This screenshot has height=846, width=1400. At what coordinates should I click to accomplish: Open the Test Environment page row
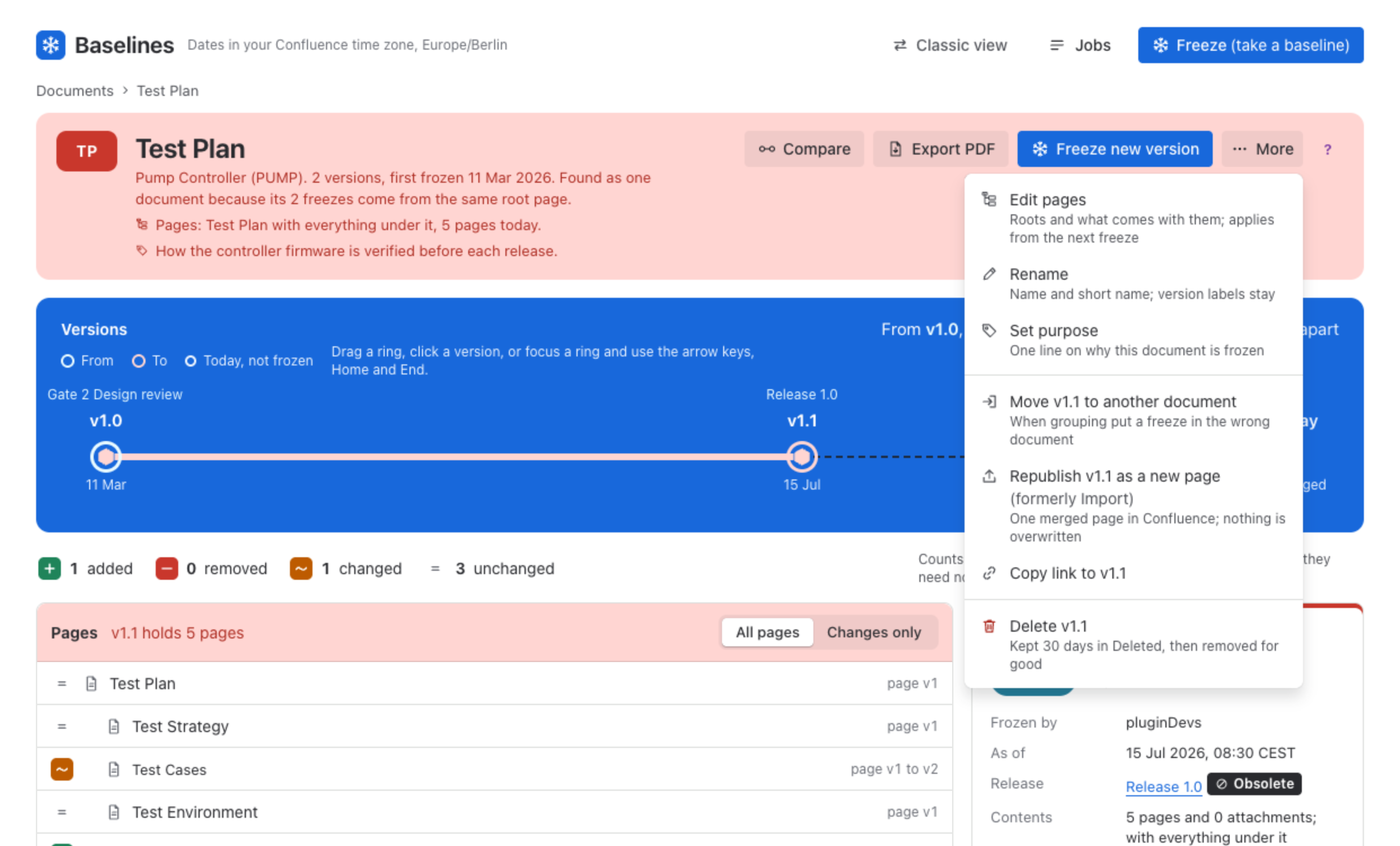pos(494,812)
